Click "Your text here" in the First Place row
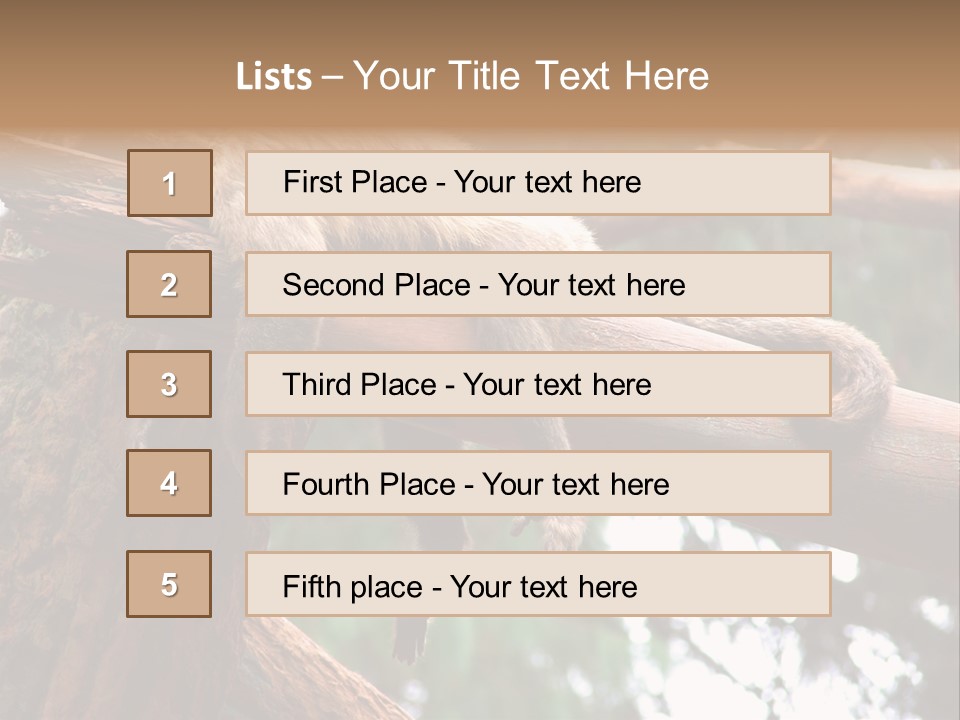 coord(547,182)
